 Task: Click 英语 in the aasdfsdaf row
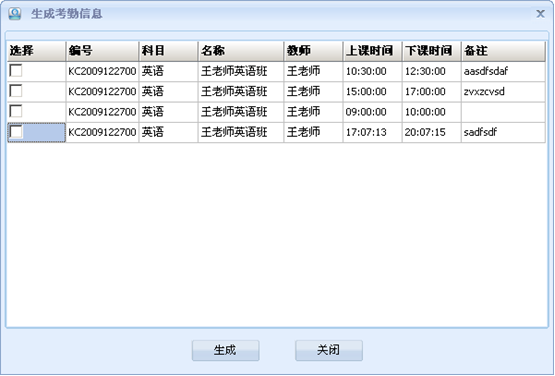(168, 72)
